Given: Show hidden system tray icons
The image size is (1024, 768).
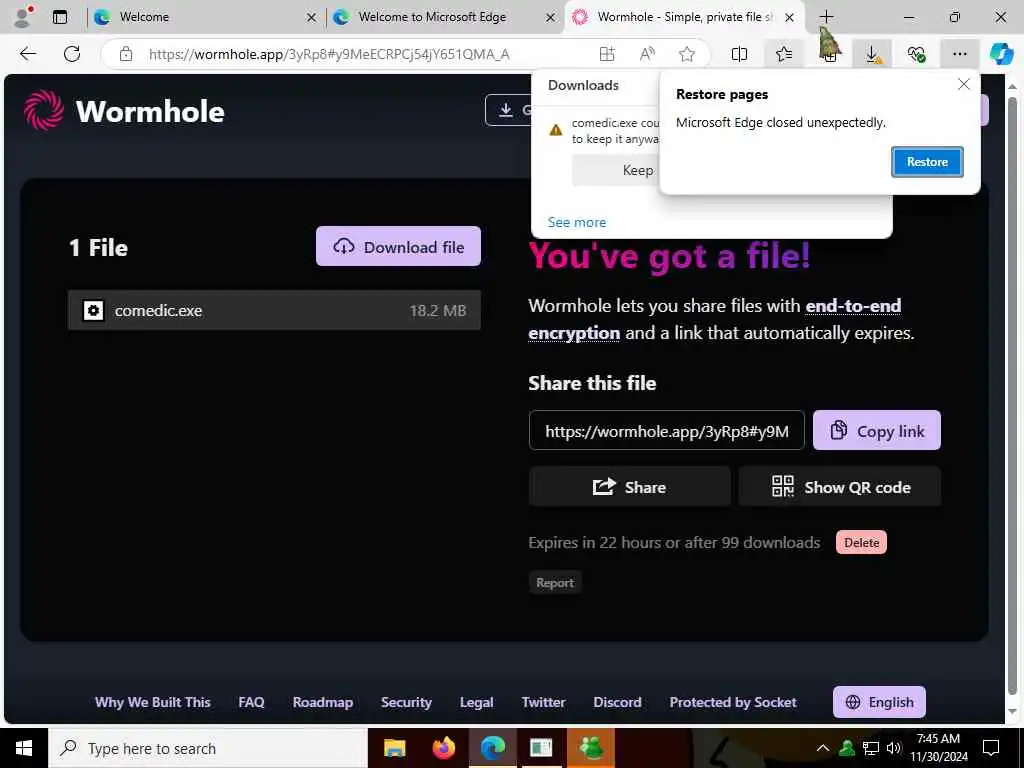Looking at the screenshot, I should click(x=823, y=748).
